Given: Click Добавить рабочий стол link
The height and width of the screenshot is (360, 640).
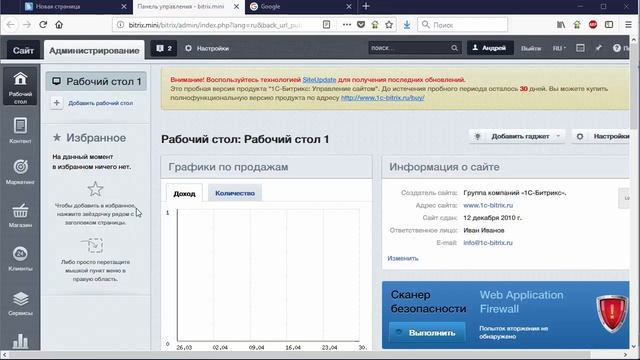Looking at the screenshot, I should 100,103.
